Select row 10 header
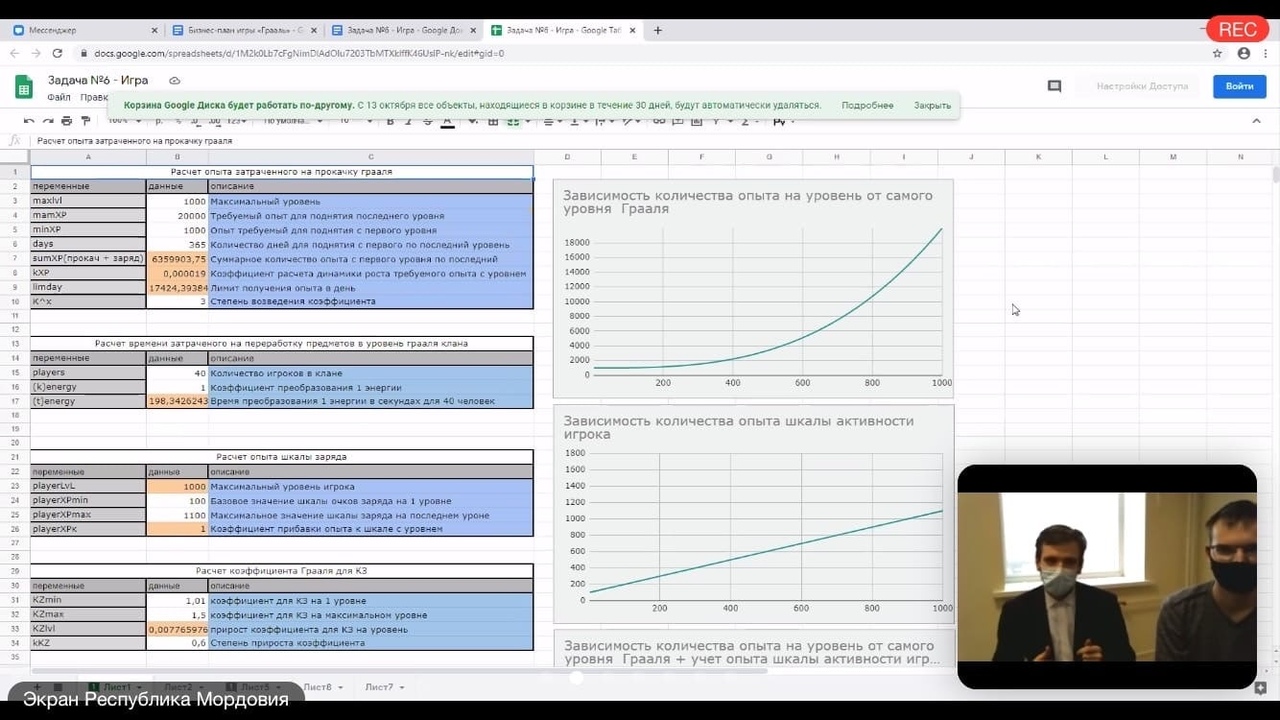Screen dimensions: 1280x720 click(x=15, y=301)
